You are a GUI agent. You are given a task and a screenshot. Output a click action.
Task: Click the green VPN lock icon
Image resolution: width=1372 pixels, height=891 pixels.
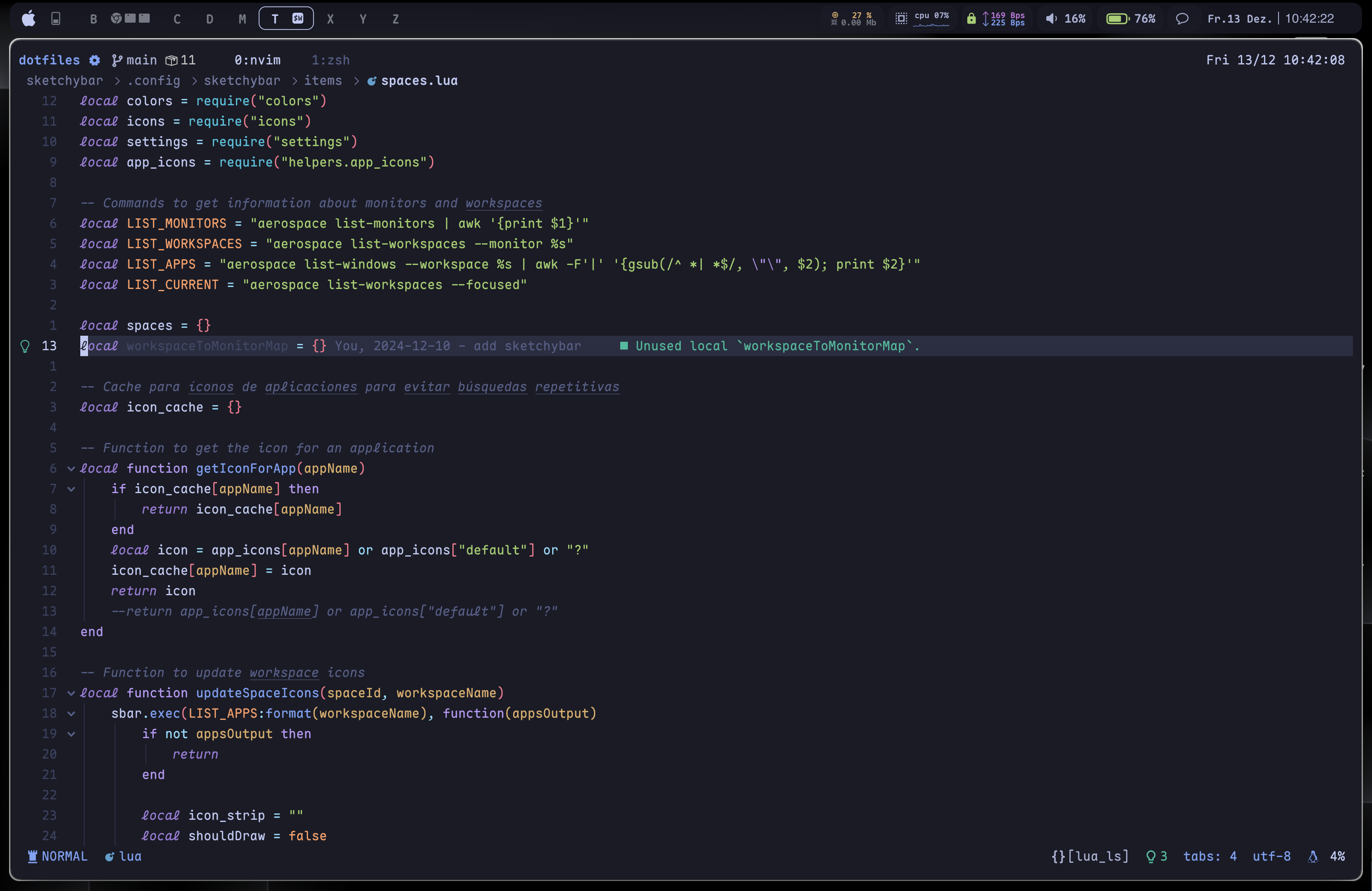click(971, 19)
